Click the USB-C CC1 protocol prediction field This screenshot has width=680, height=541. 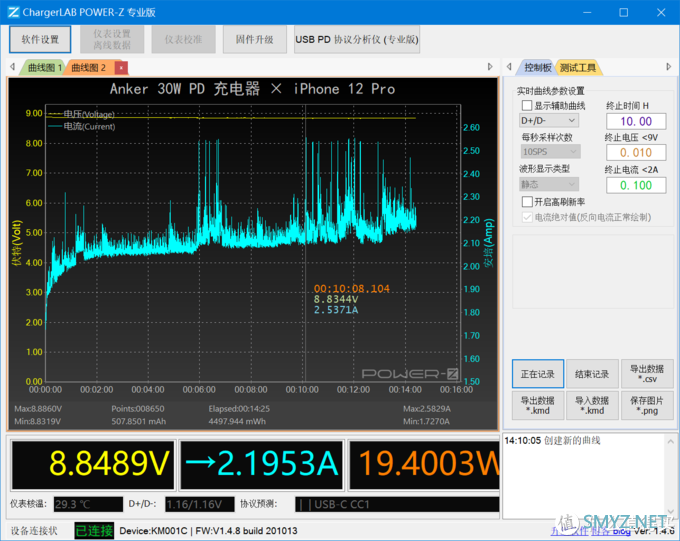pos(396,504)
